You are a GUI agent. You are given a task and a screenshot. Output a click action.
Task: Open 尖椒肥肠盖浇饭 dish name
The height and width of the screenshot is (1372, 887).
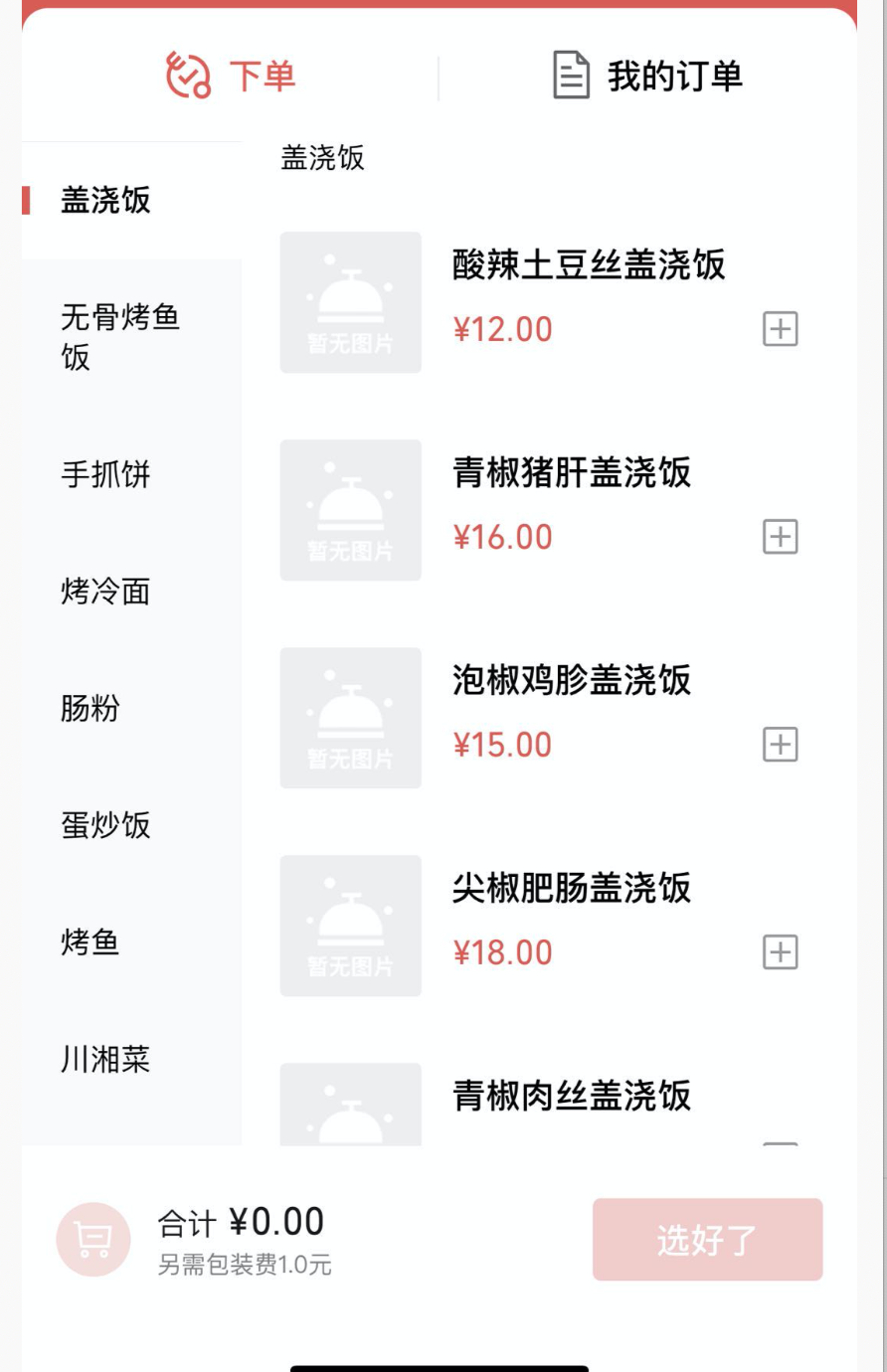click(571, 888)
